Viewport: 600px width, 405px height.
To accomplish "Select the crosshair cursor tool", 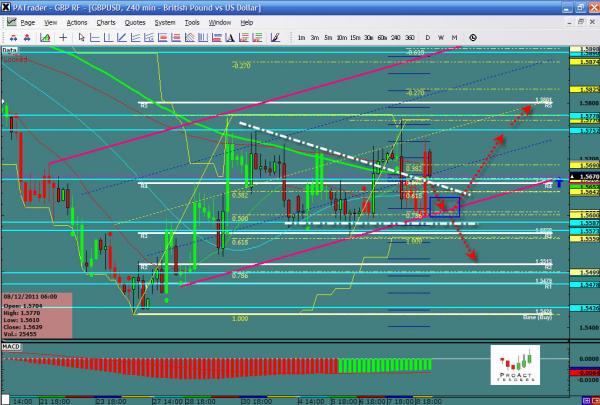I will pyautogui.click(x=62, y=36).
